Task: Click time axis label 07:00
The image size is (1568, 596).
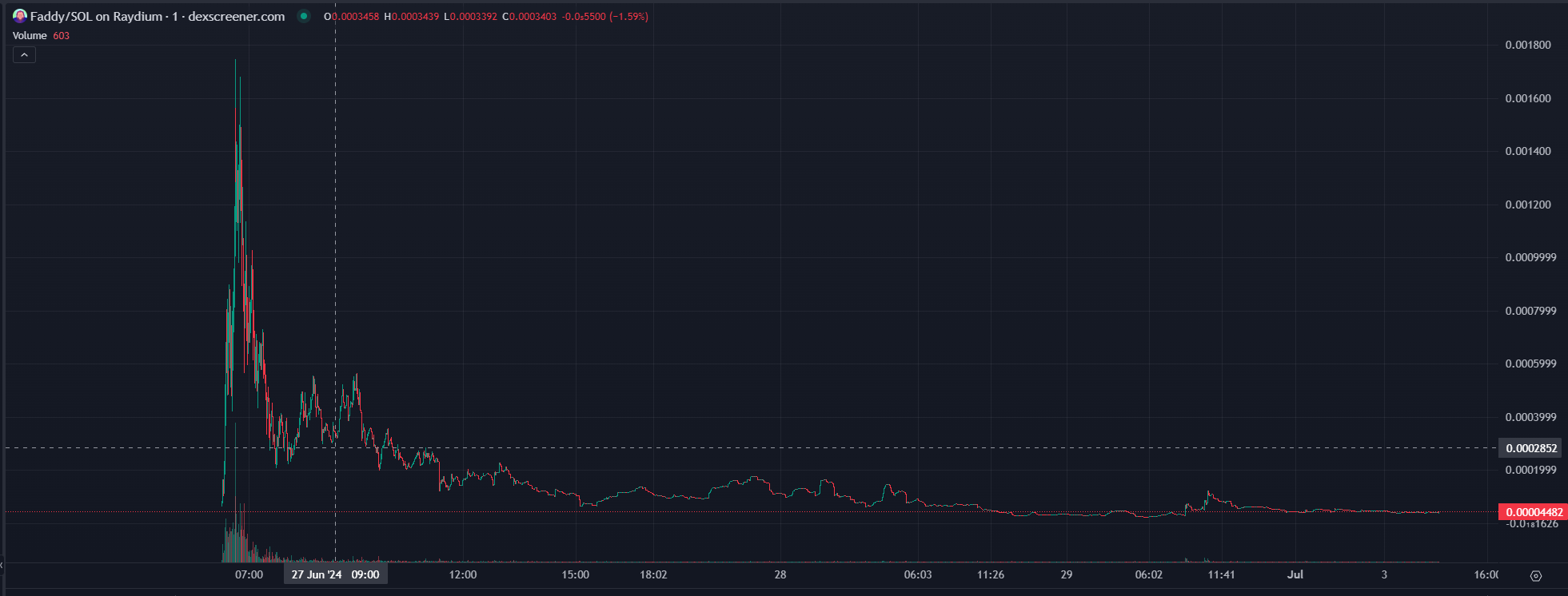Action: 249,574
